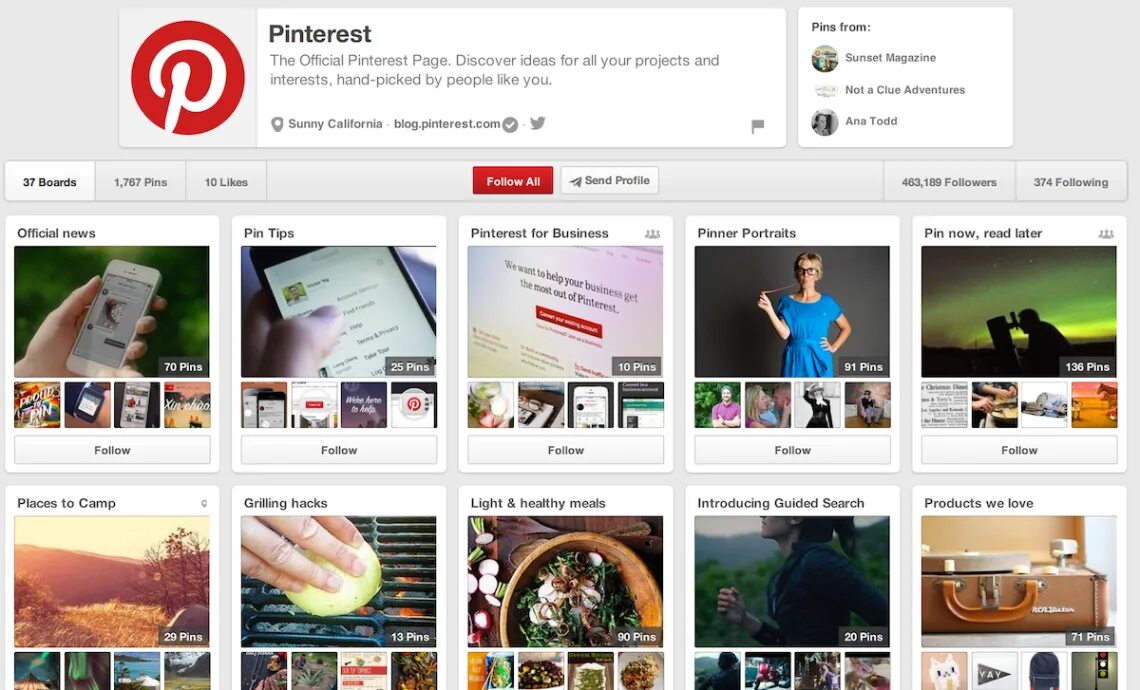Follow the Pinner Portraits board
This screenshot has height=690, width=1140.
(792, 450)
